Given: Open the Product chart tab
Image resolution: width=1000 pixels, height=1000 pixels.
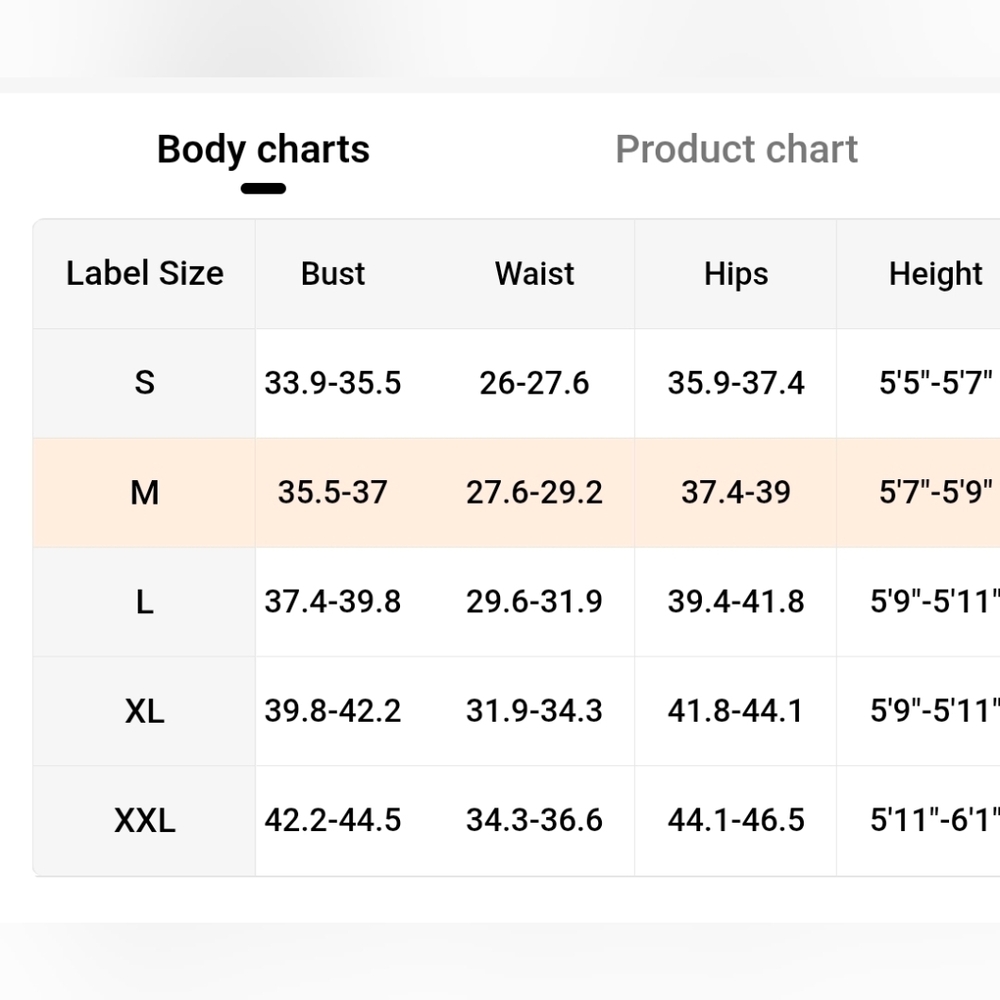Looking at the screenshot, I should click(736, 149).
